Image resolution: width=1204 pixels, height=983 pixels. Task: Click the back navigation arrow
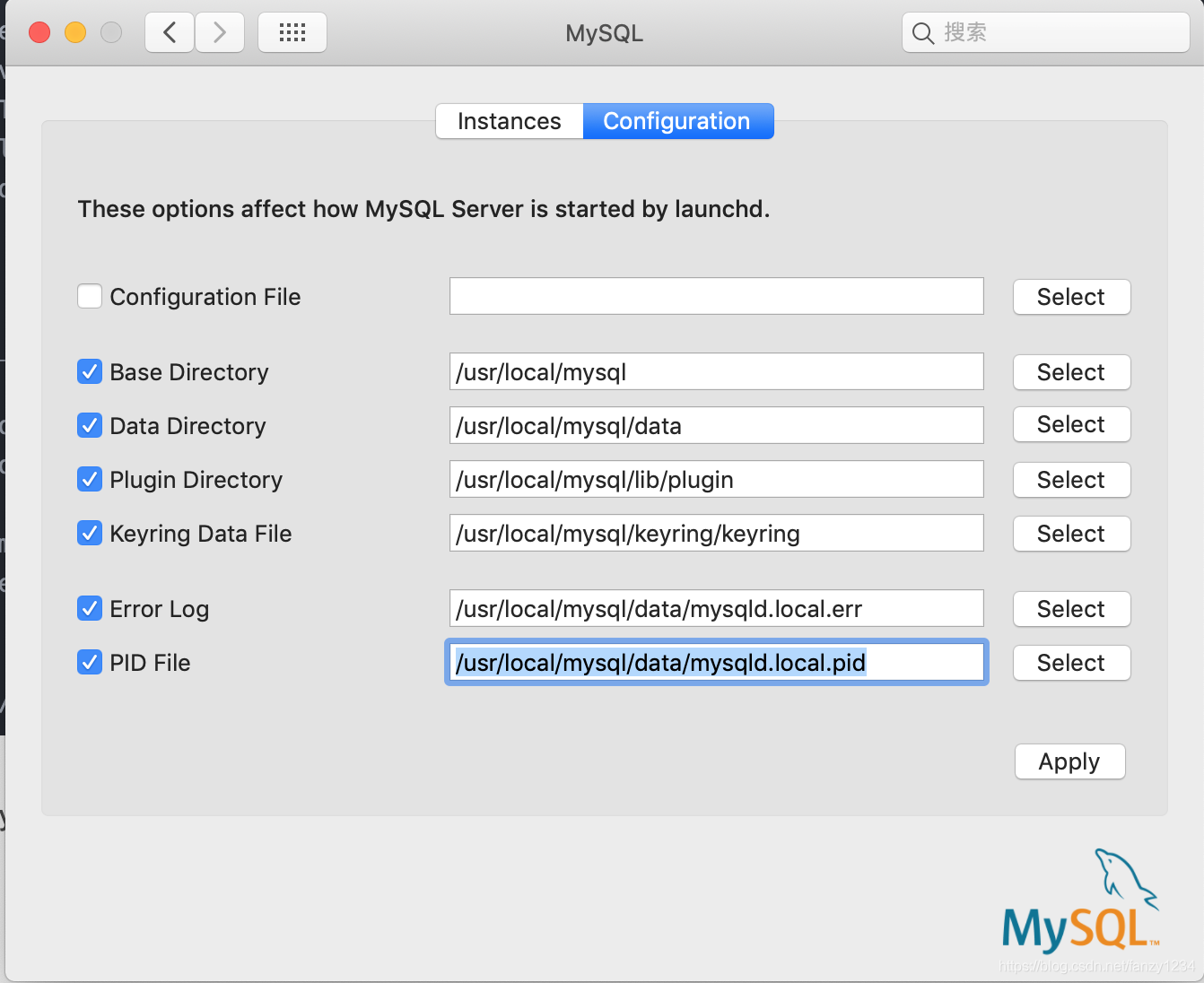pyautogui.click(x=169, y=31)
